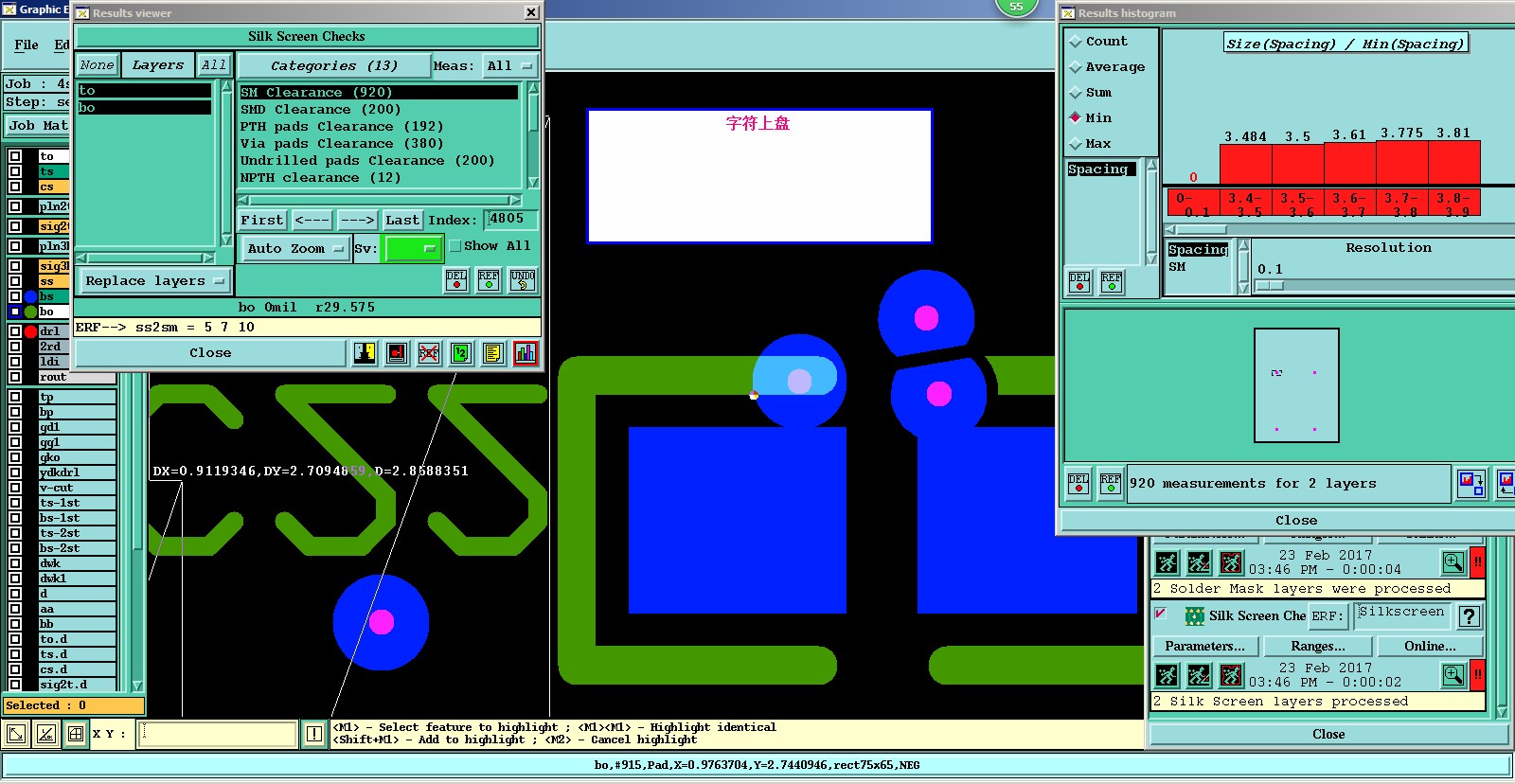This screenshot has height=784, width=1515.
Task: Open the Replace layers dropdown
Action: tap(154, 281)
